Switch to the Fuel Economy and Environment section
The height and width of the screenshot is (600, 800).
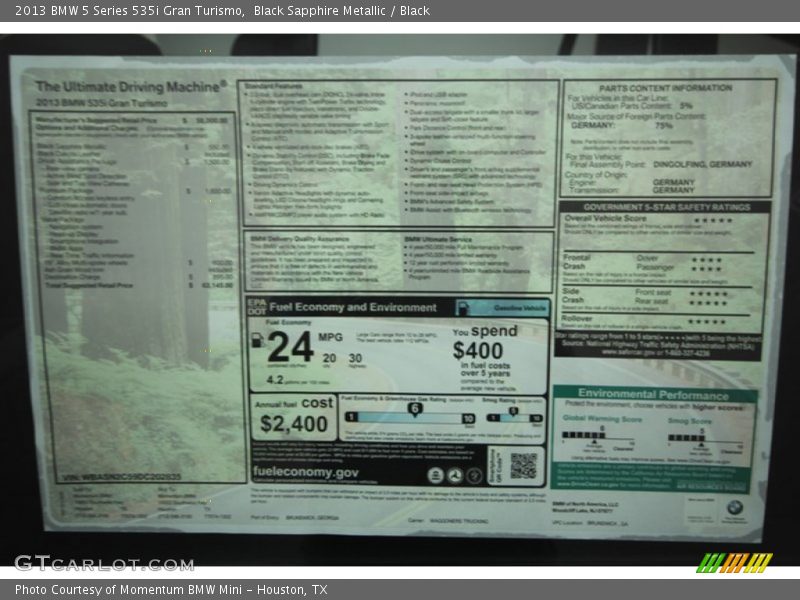click(355, 307)
